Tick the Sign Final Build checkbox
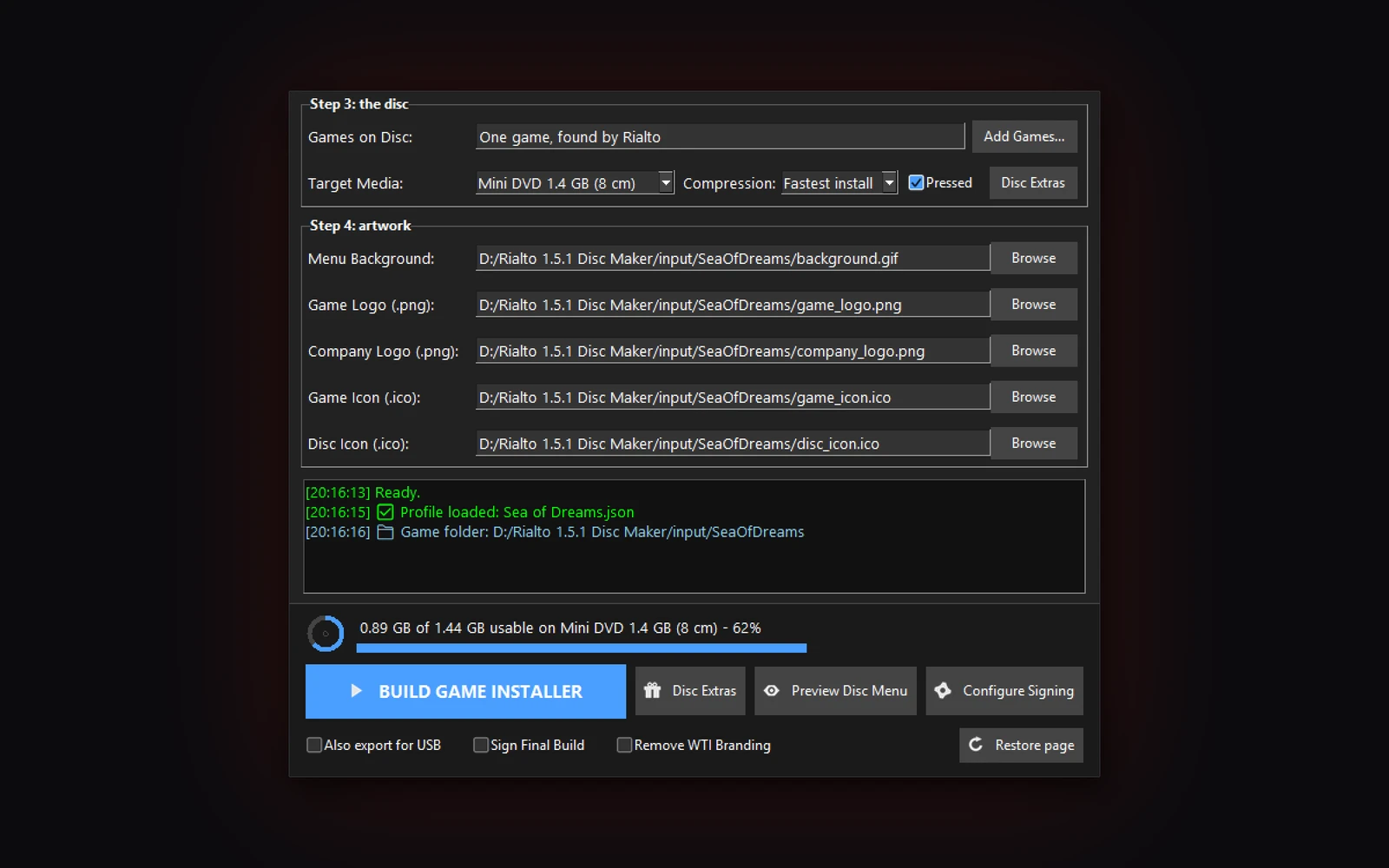 [x=480, y=745]
